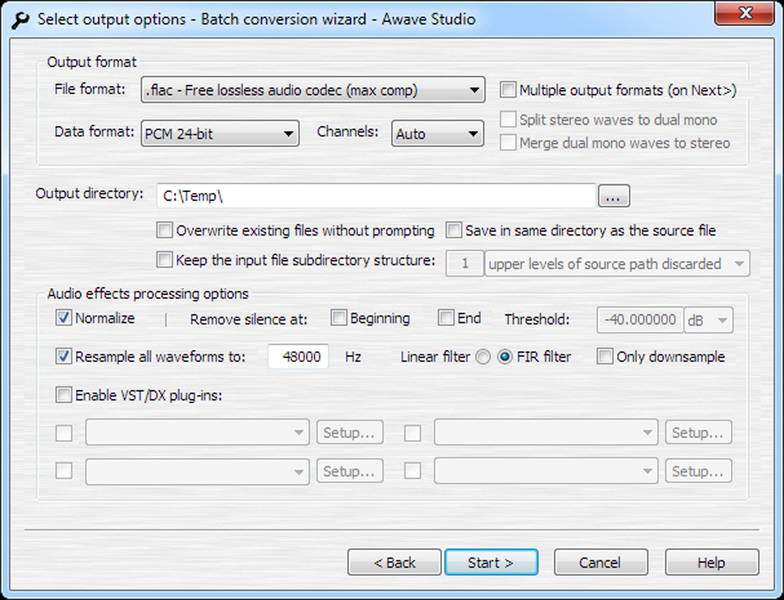Click the Cancel button

[x=600, y=562]
